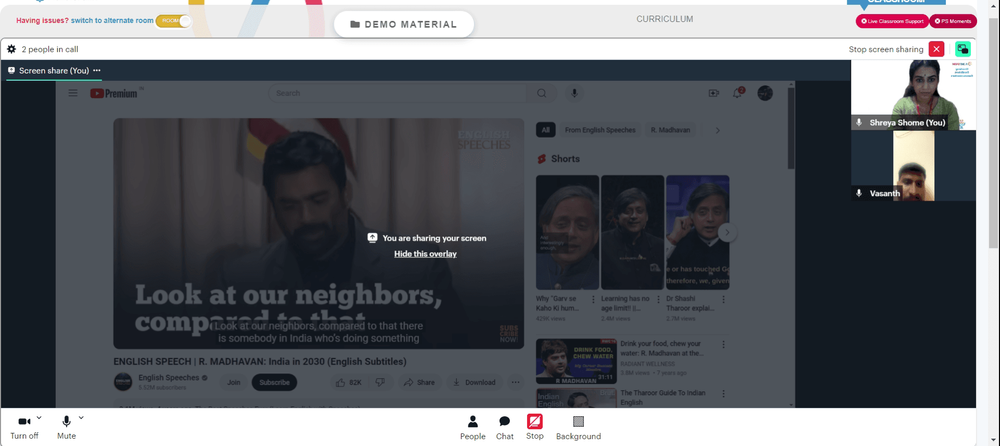Open the Chat panel
Screen dimensions: 1000x446
(x=504, y=427)
